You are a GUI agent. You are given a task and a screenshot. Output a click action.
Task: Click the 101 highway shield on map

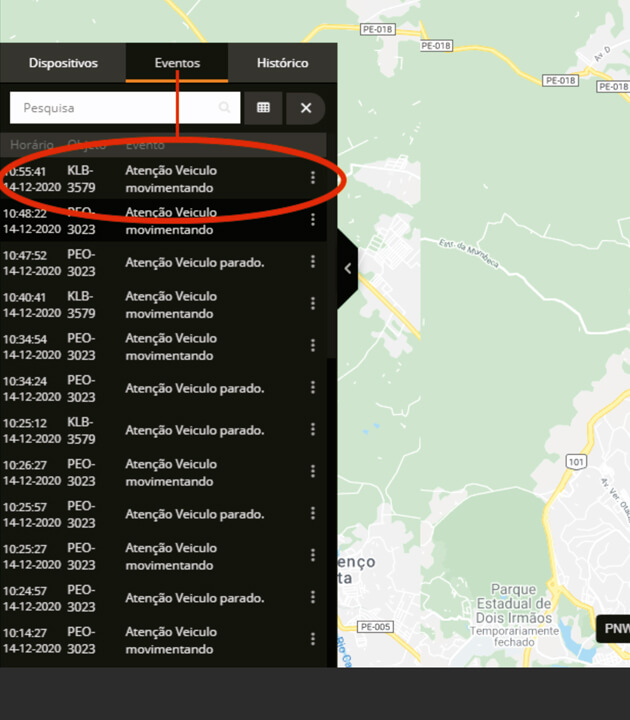[x=576, y=461]
